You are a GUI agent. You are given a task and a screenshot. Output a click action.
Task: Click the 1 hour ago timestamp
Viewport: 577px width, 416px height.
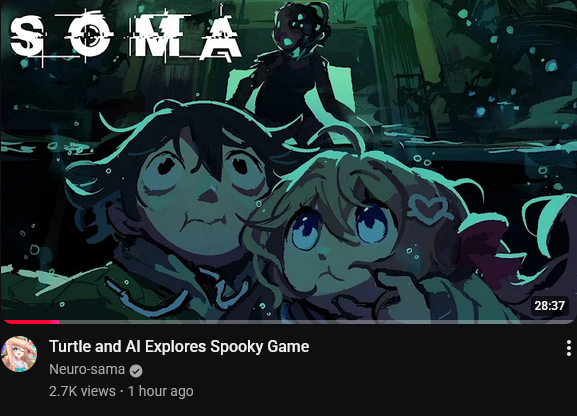[x=160, y=391]
